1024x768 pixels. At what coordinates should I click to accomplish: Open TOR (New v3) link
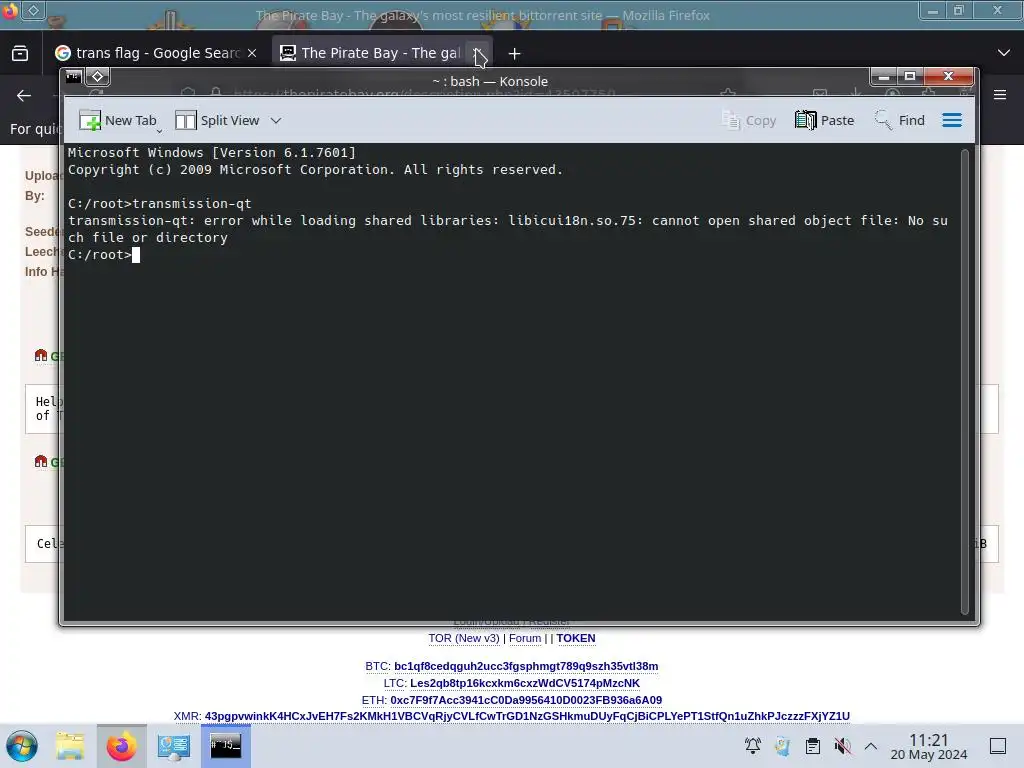coord(464,638)
